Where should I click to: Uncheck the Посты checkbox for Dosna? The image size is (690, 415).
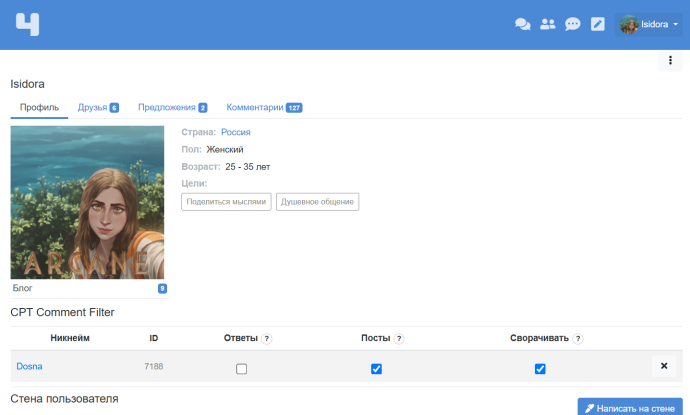(376, 369)
